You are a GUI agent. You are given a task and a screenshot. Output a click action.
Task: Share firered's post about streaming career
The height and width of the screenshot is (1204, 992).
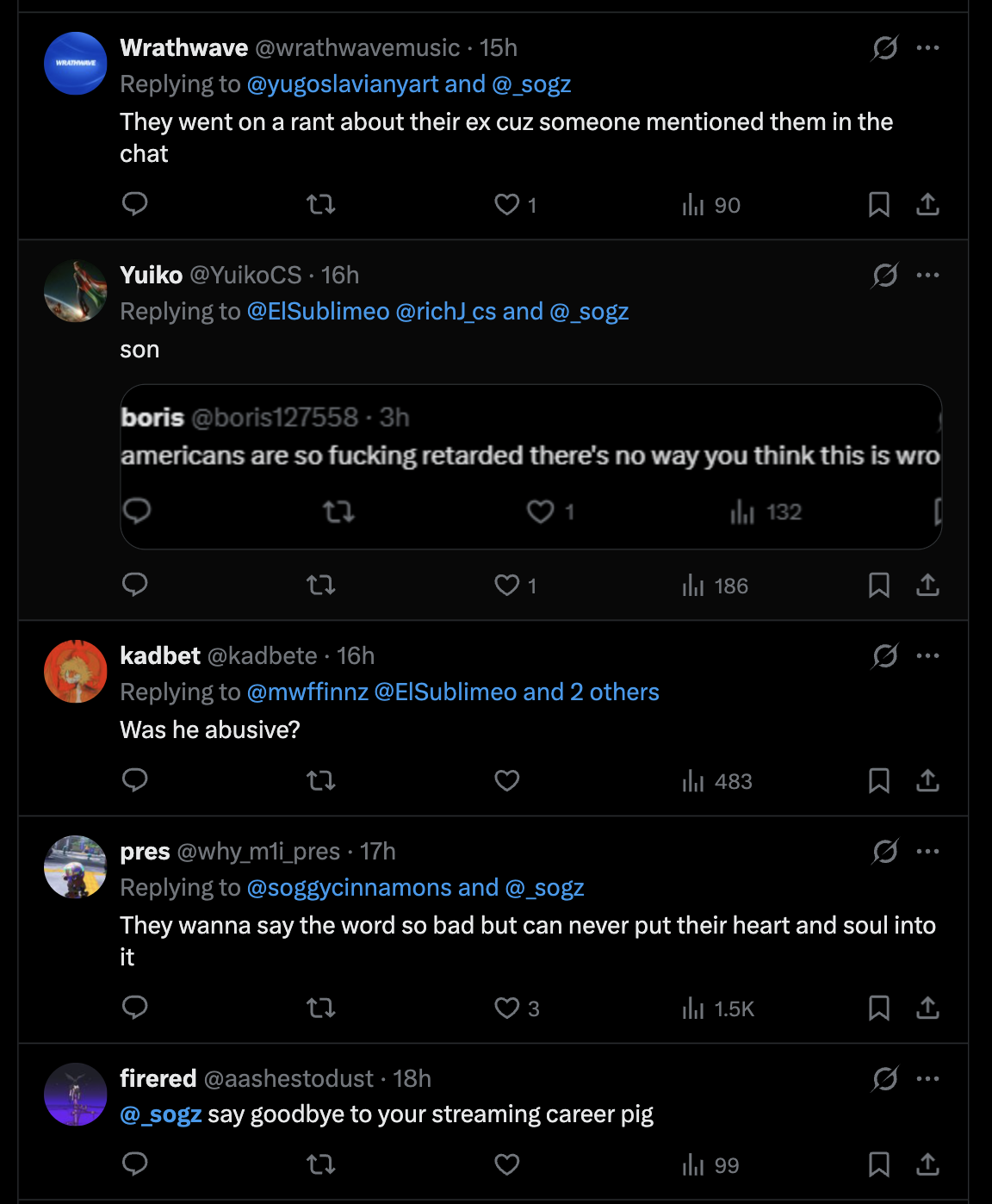[927, 1164]
